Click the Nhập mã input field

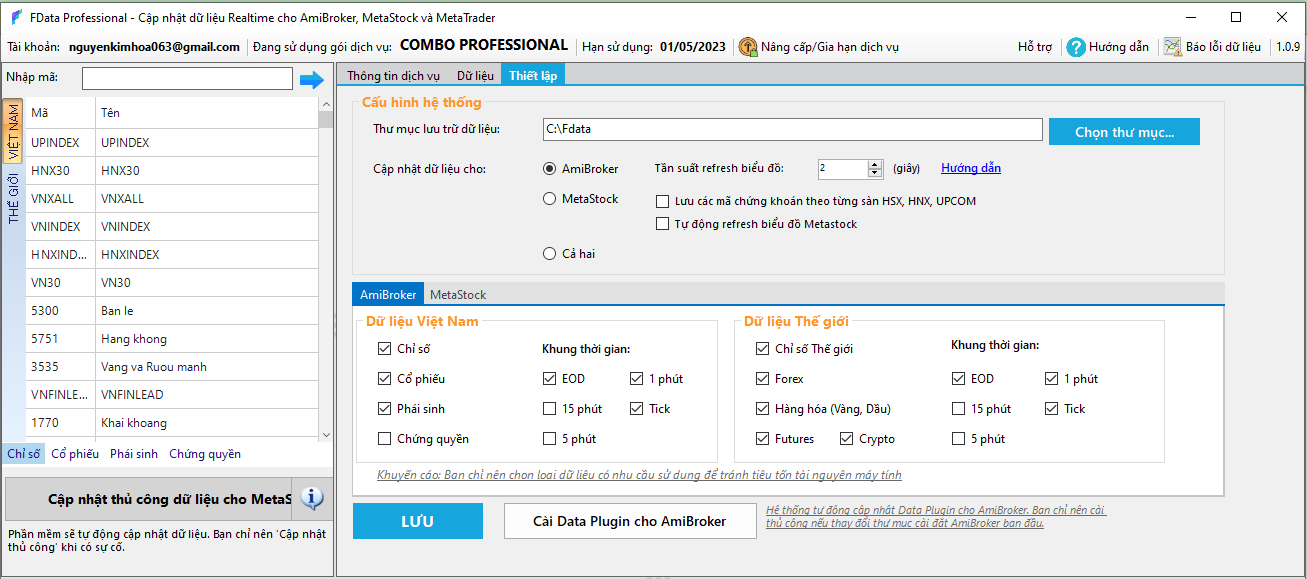187,79
